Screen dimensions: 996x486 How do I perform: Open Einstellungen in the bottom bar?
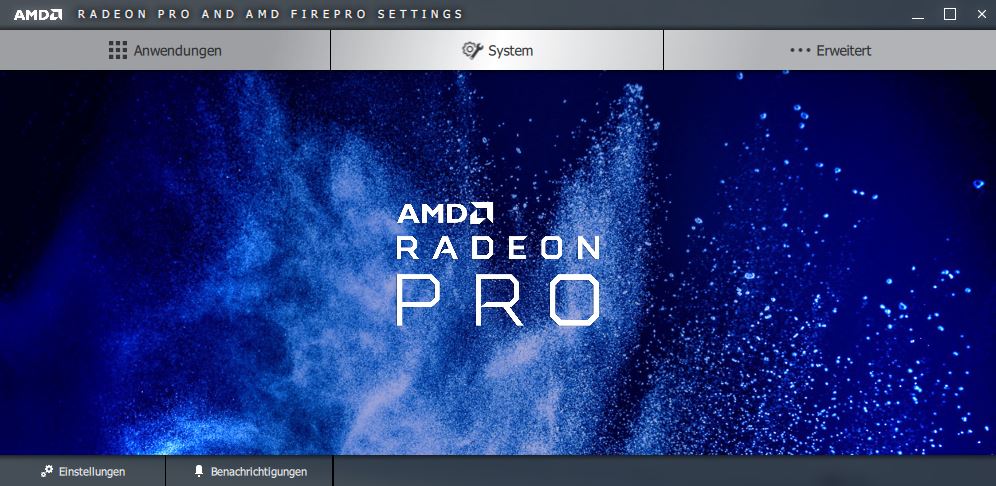pos(83,471)
